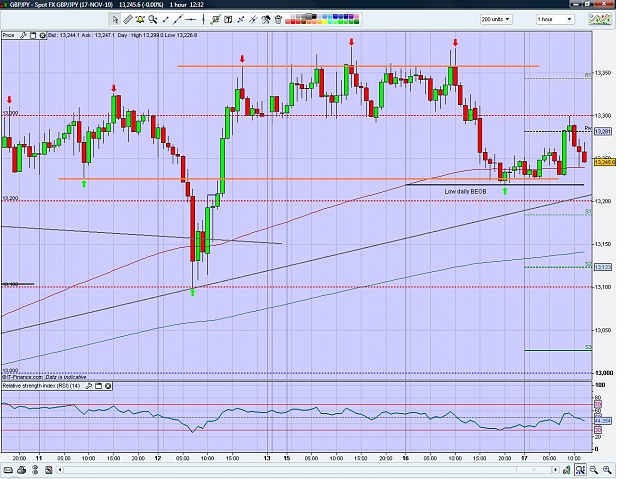625x479 pixels.
Task: Open the 200 units dropdown
Action: pos(496,19)
